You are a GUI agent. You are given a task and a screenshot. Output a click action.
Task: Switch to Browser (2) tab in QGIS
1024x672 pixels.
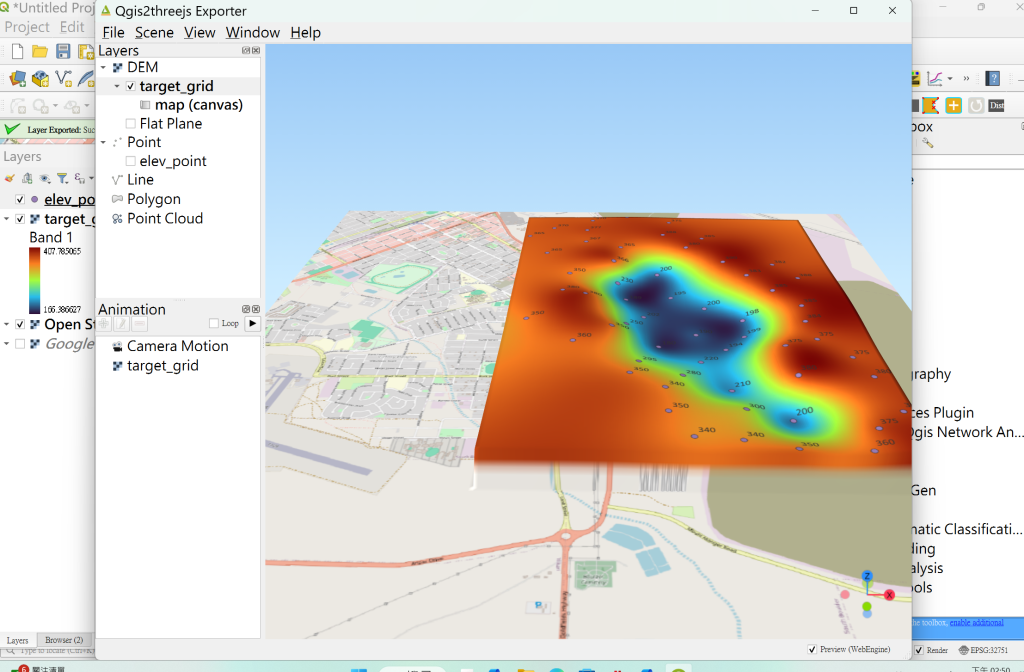(64, 640)
